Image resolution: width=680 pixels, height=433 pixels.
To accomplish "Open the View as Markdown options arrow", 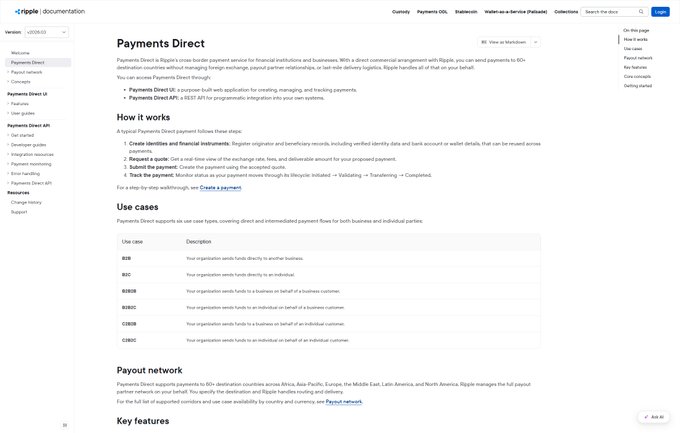I will 536,42.
